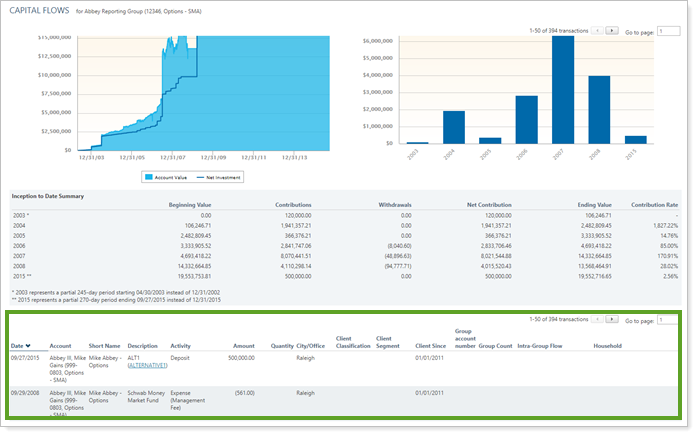Sort transactions by Account column header
Viewport: 697px width, 436px height.
coord(61,346)
